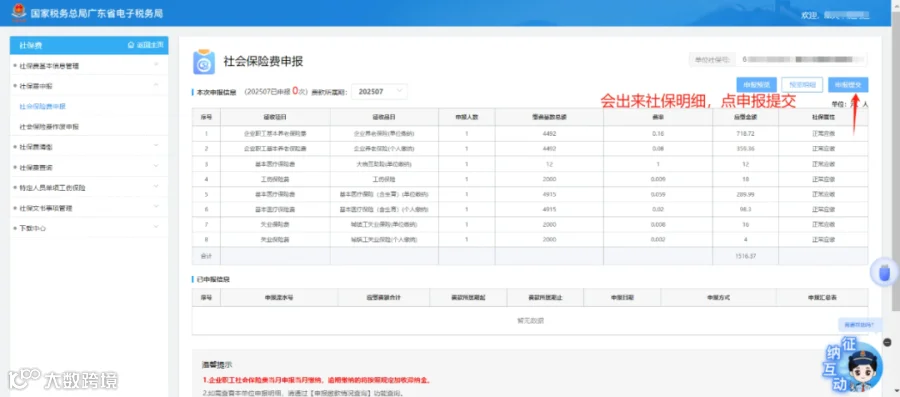Click cell 大病互助险(单位缴纳) in row 3
Viewport: 900px width, 397px height.
click(384, 164)
